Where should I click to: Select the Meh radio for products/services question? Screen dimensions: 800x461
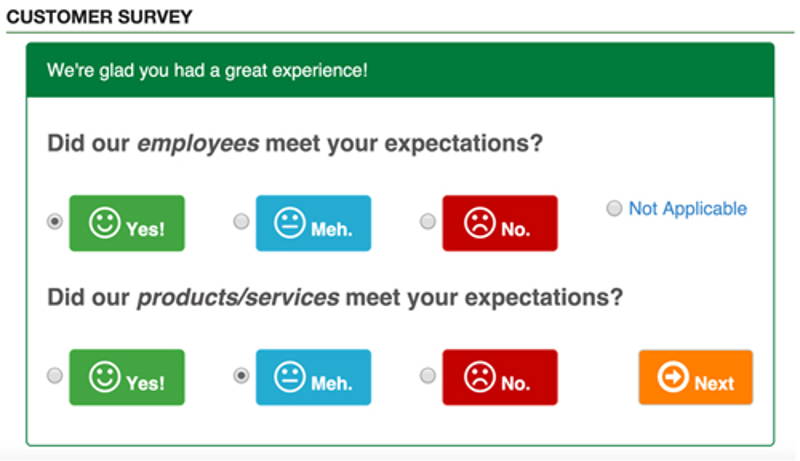coord(241,376)
